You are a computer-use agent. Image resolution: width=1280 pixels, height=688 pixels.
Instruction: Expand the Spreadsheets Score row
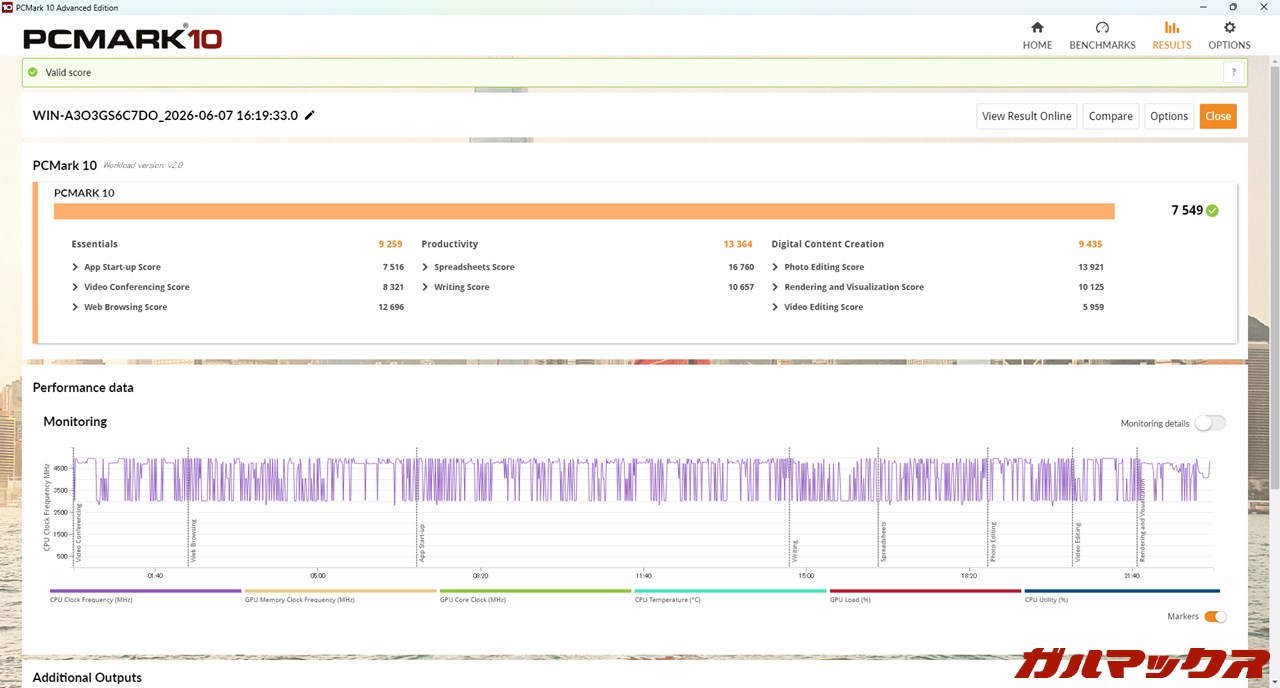588,267
